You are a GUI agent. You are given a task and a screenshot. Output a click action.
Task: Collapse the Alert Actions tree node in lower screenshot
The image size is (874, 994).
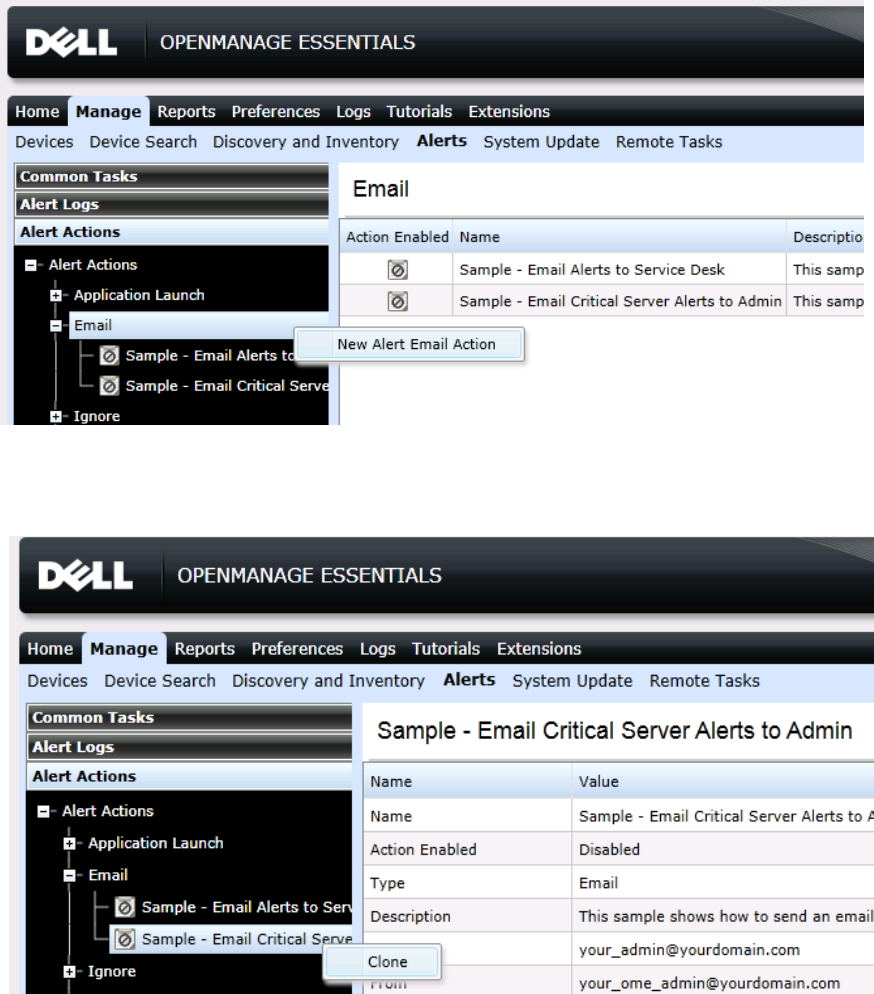[43, 811]
